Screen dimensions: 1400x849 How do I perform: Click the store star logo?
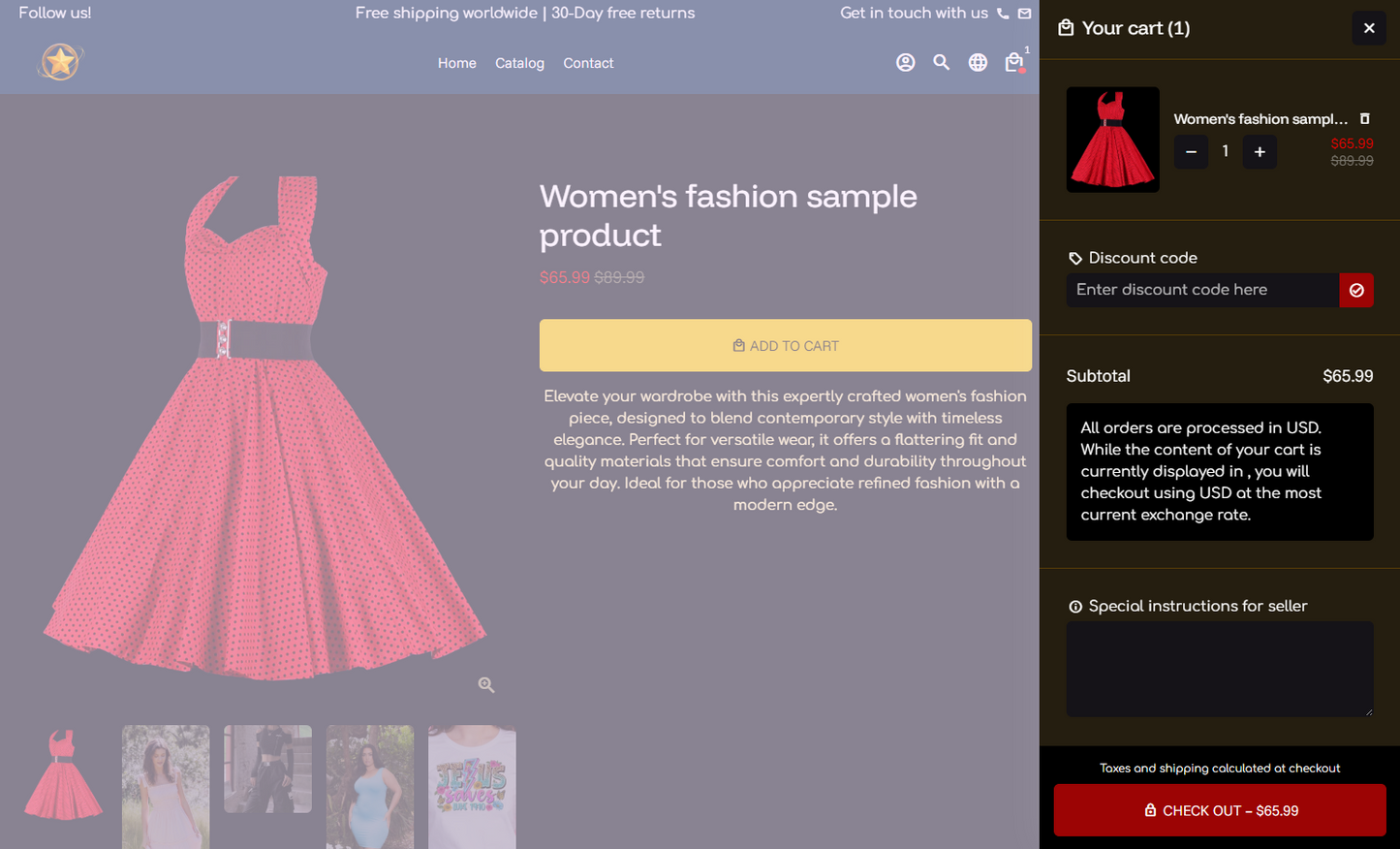click(60, 63)
